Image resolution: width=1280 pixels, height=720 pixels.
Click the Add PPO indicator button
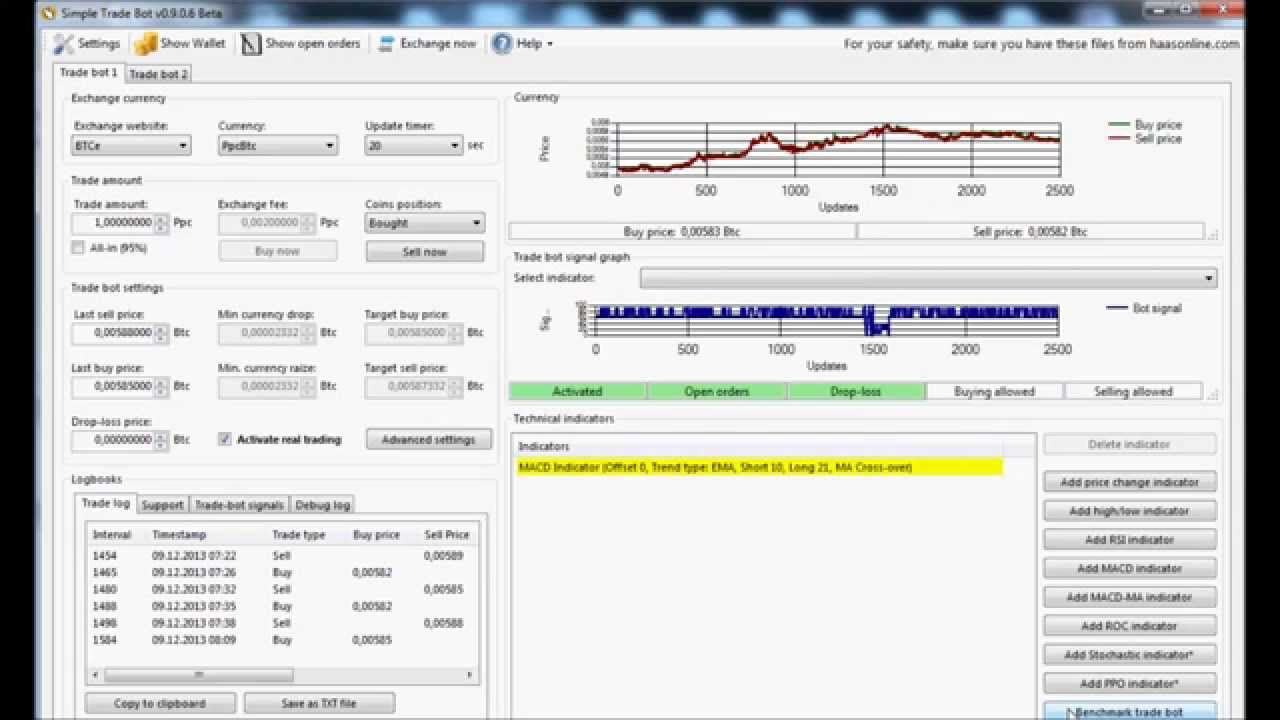click(x=1129, y=684)
